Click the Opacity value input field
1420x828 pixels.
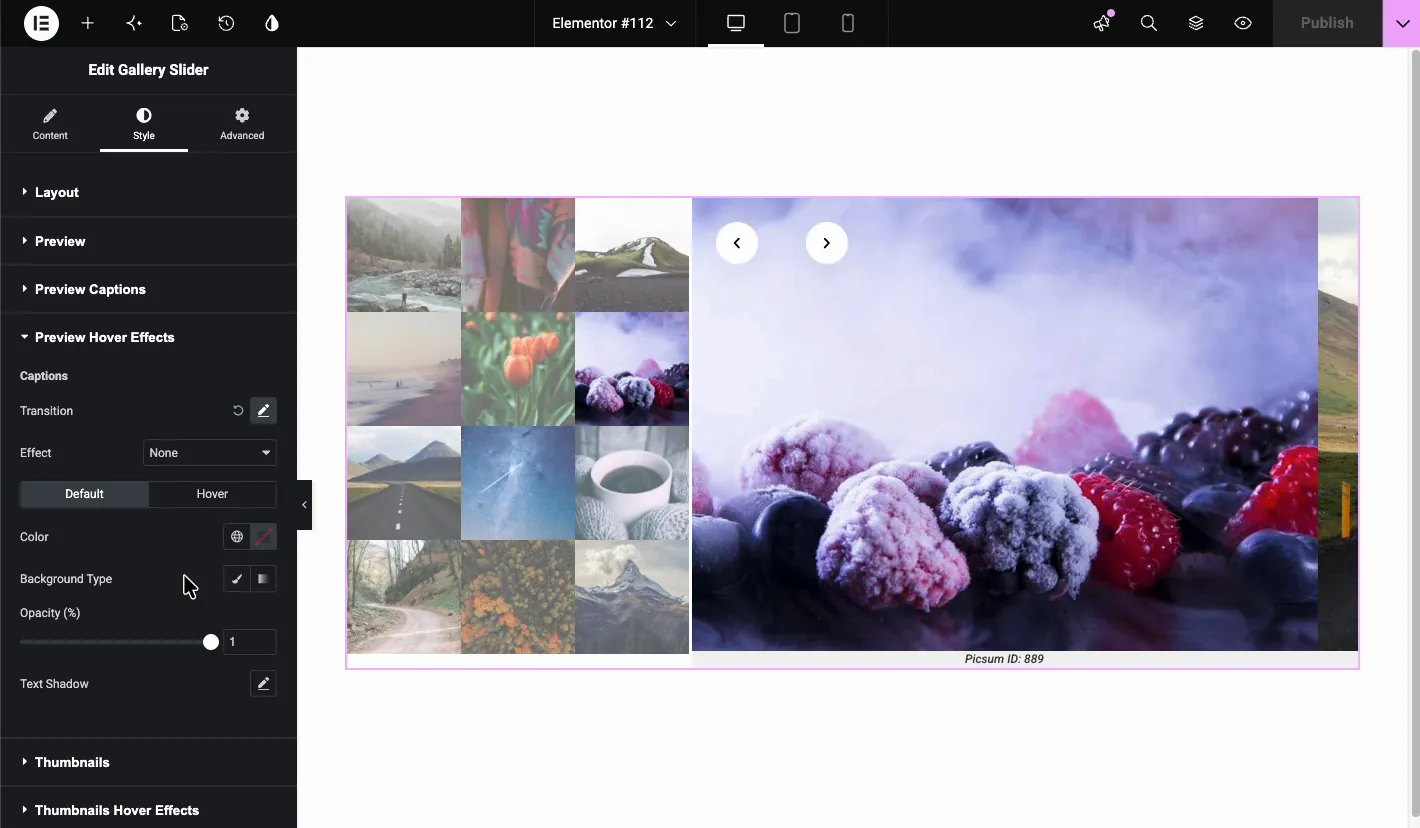pyautogui.click(x=249, y=642)
